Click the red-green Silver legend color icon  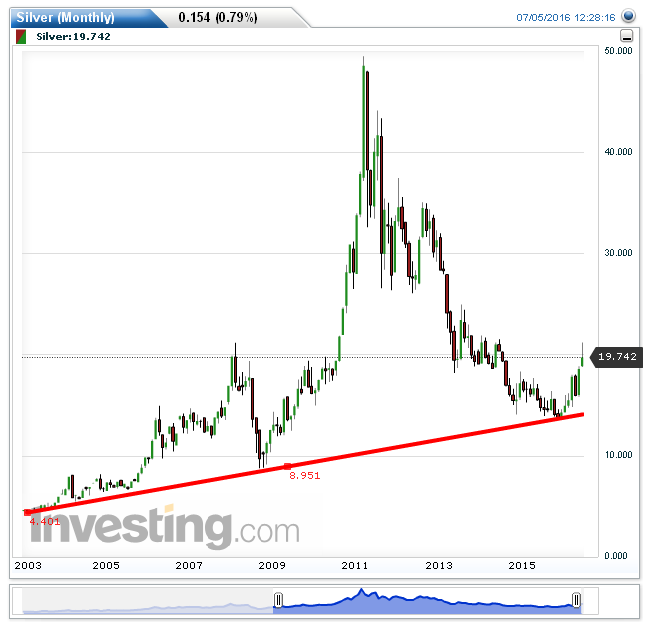pos(21,36)
